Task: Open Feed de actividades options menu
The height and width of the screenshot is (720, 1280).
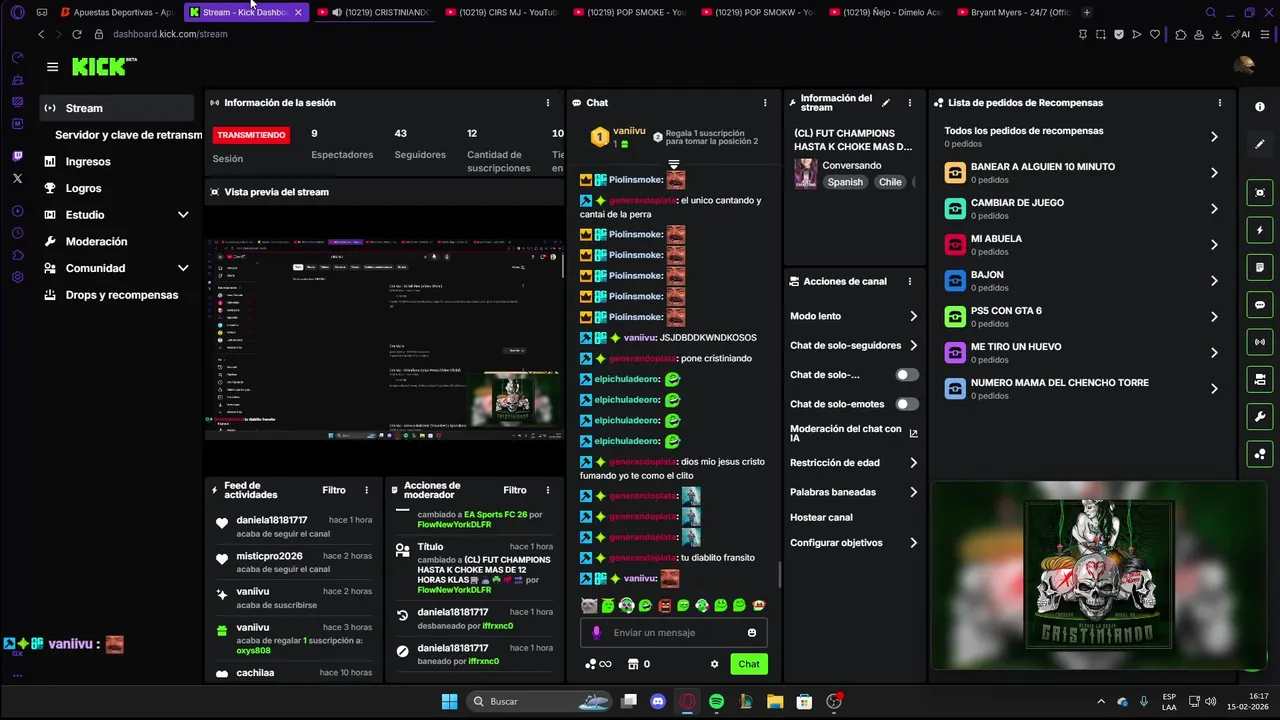Action: click(x=367, y=490)
